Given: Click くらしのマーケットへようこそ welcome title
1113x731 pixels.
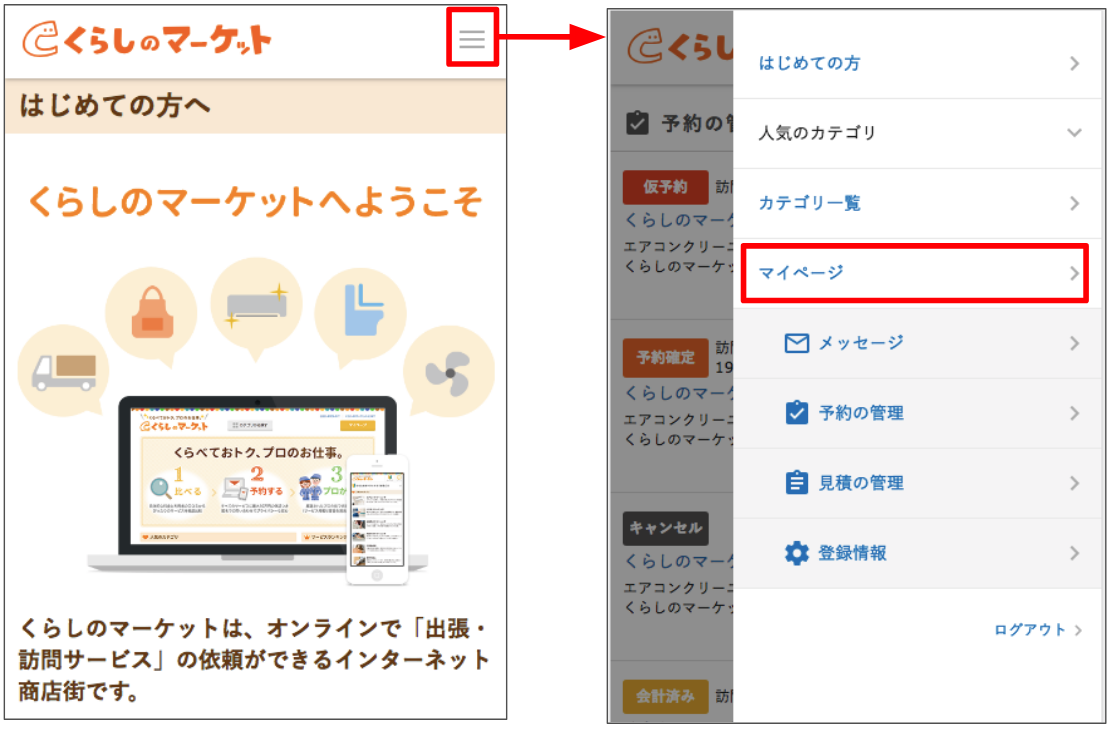Looking at the screenshot, I should [255, 202].
